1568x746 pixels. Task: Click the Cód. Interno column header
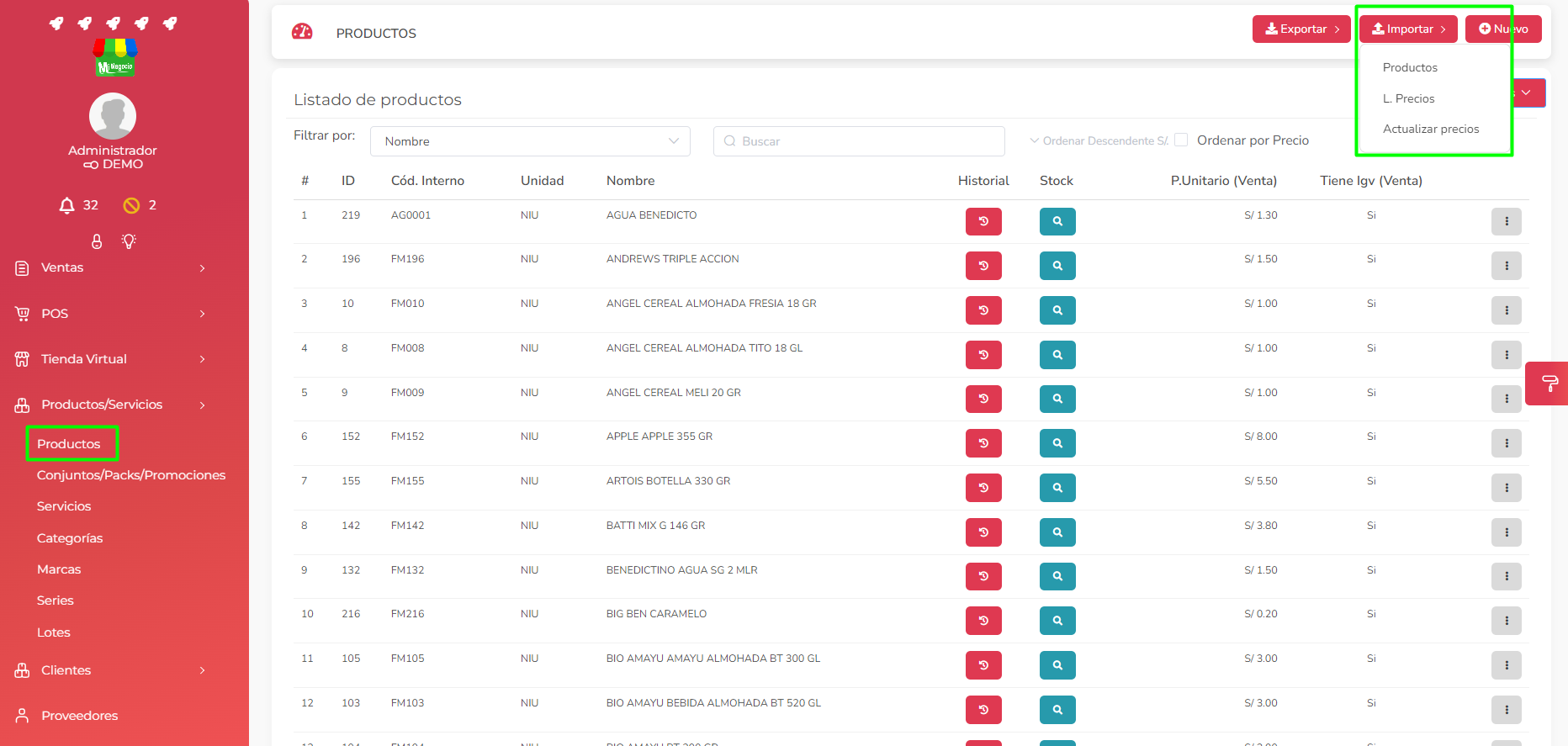coord(427,181)
